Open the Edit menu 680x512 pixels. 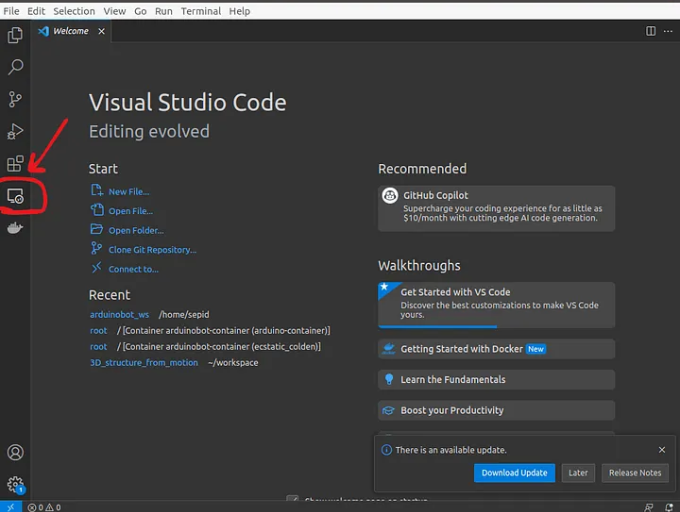(x=36, y=11)
